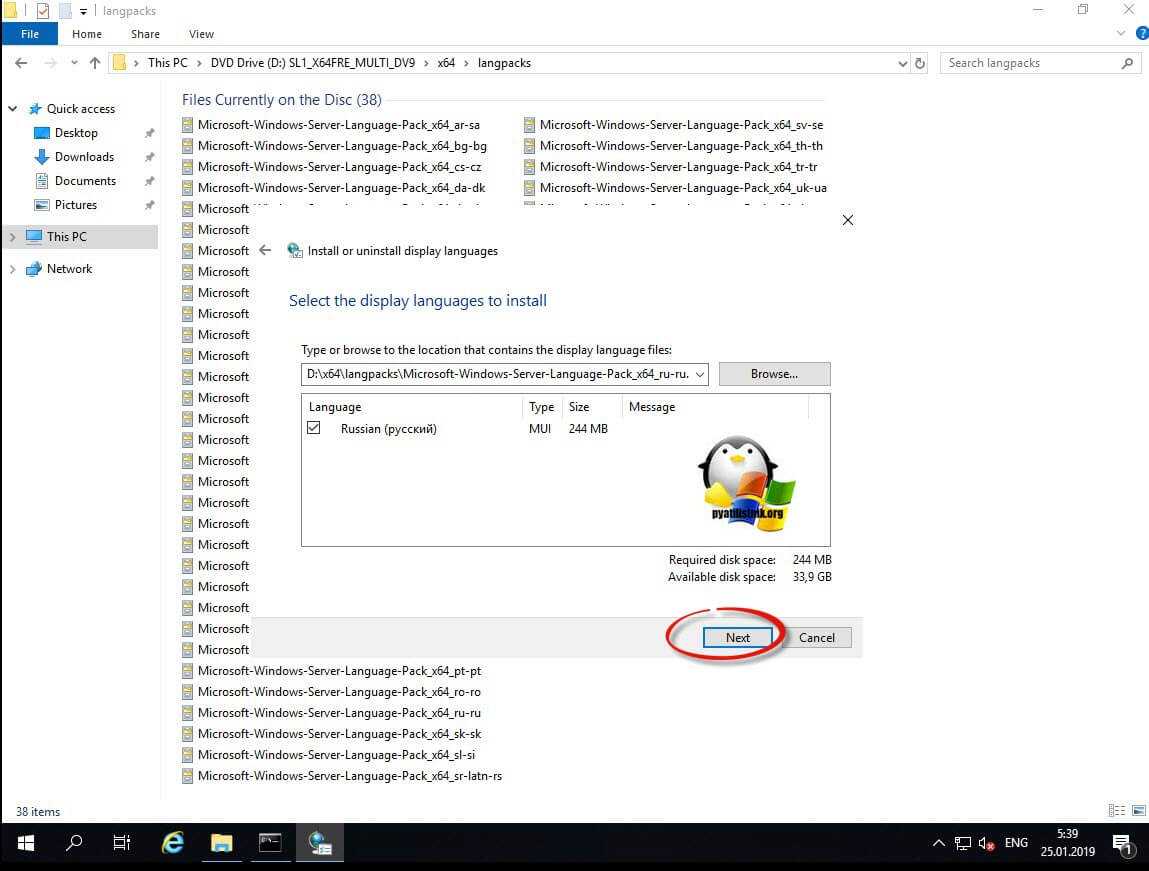Image resolution: width=1149 pixels, height=871 pixels.
Task: Click the Browse... button
Action: point(774,374)
